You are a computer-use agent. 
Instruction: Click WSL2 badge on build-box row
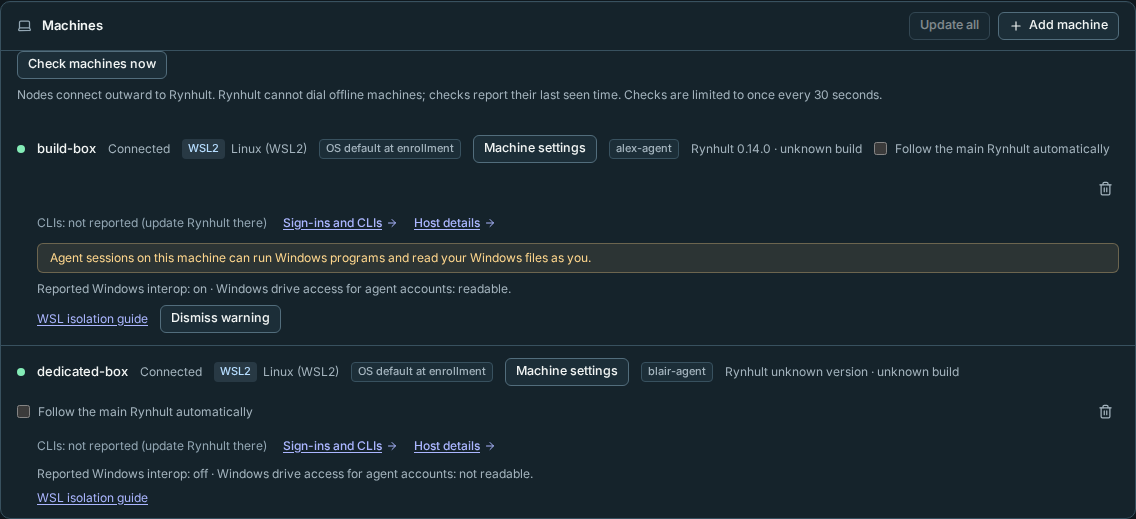[x=203, y=149]
